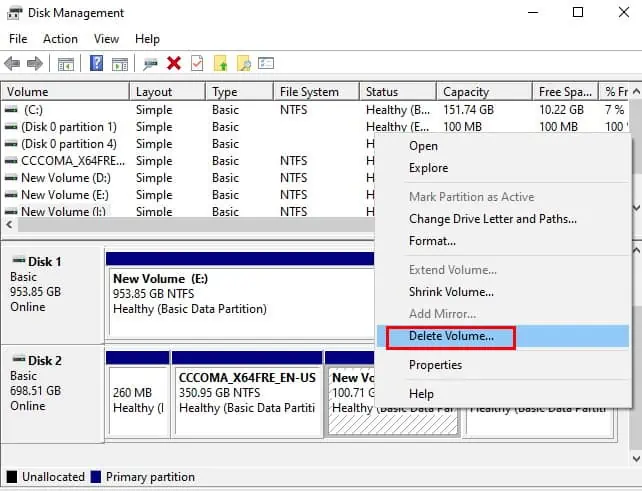642x491 pixels.
Task: Select the New Volume (D:) row
Action: click(x=188, y=178)
